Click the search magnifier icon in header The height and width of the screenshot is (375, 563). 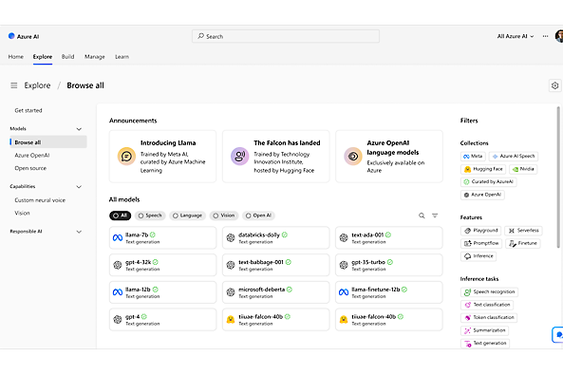point(201,36)
